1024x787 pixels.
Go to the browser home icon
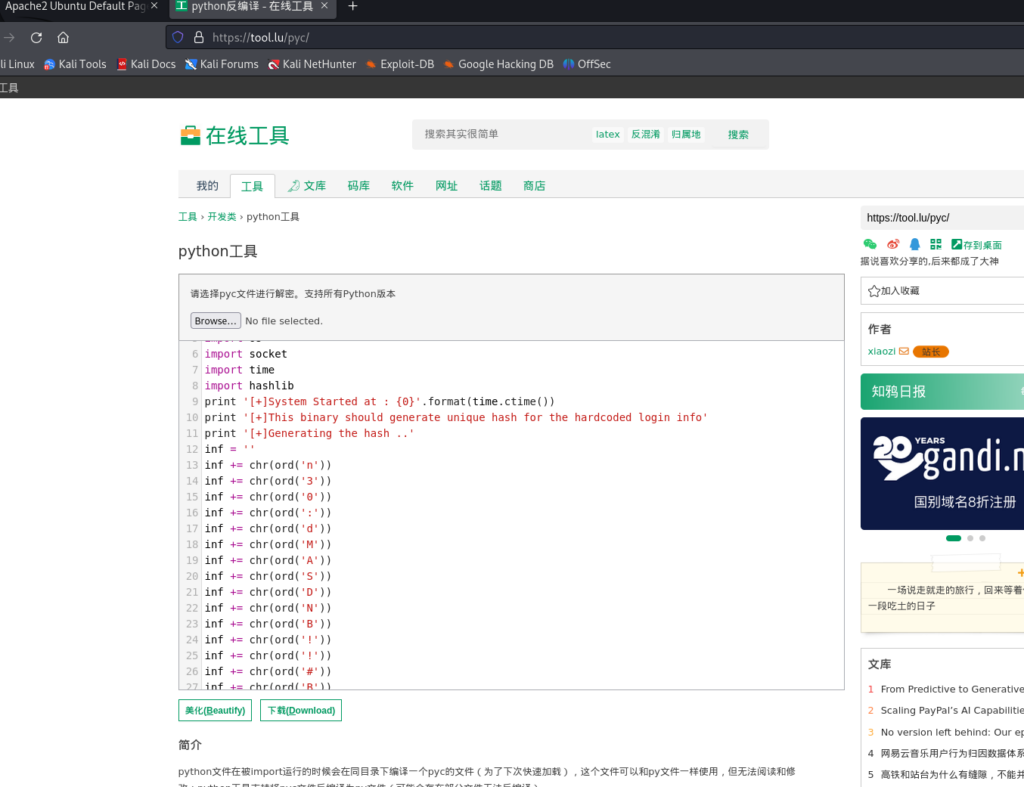point(63,38)
